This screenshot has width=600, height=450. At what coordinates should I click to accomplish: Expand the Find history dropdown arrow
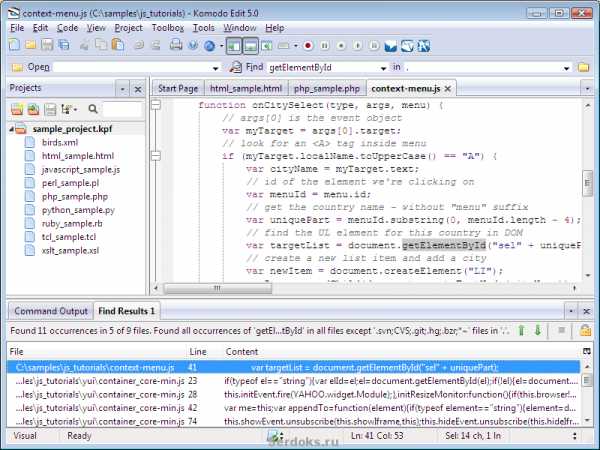click(x=383, y=68)
